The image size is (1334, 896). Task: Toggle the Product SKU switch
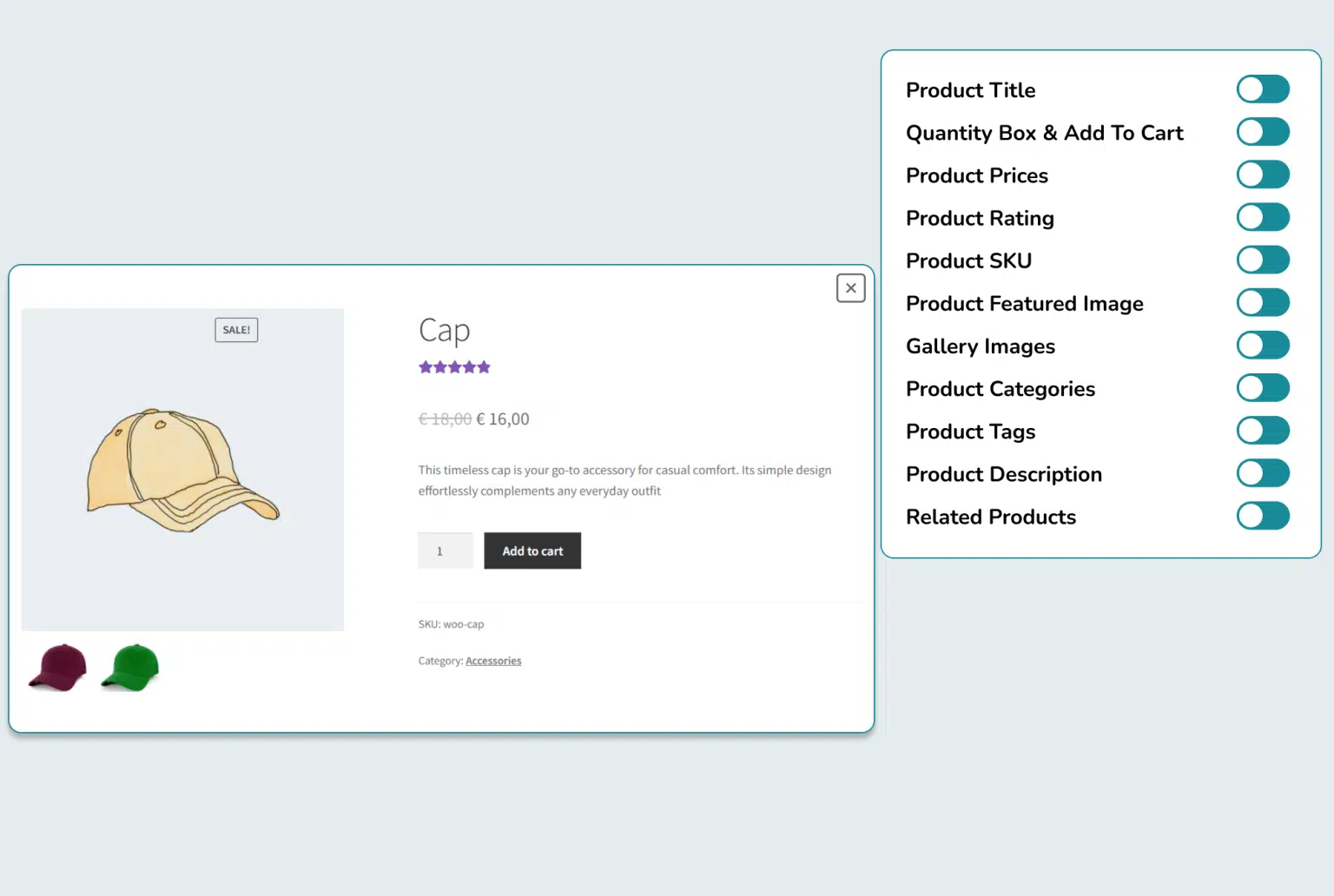1262,260
